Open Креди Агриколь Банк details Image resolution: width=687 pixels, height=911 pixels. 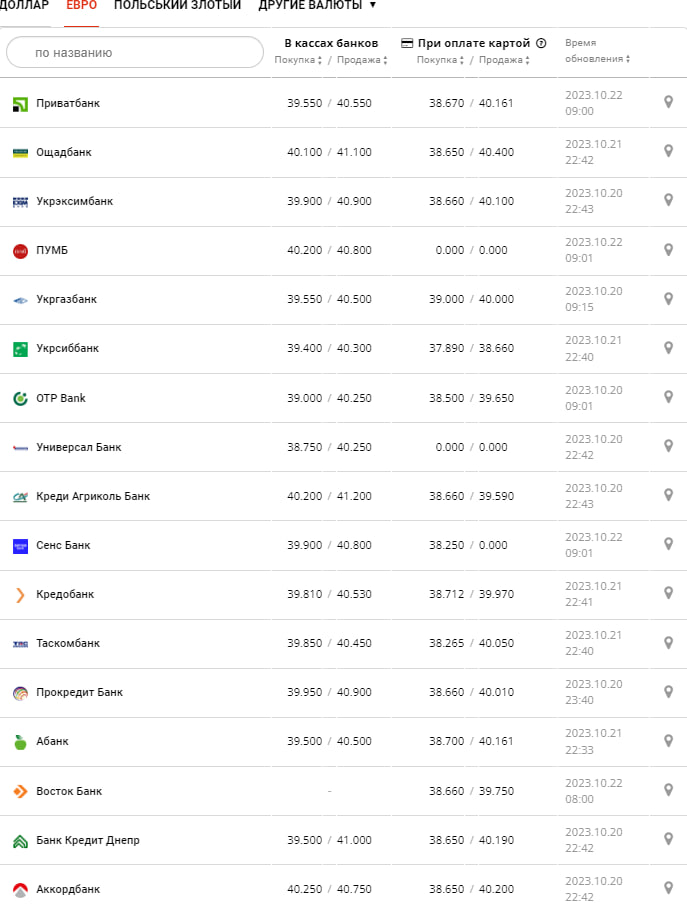93,496
